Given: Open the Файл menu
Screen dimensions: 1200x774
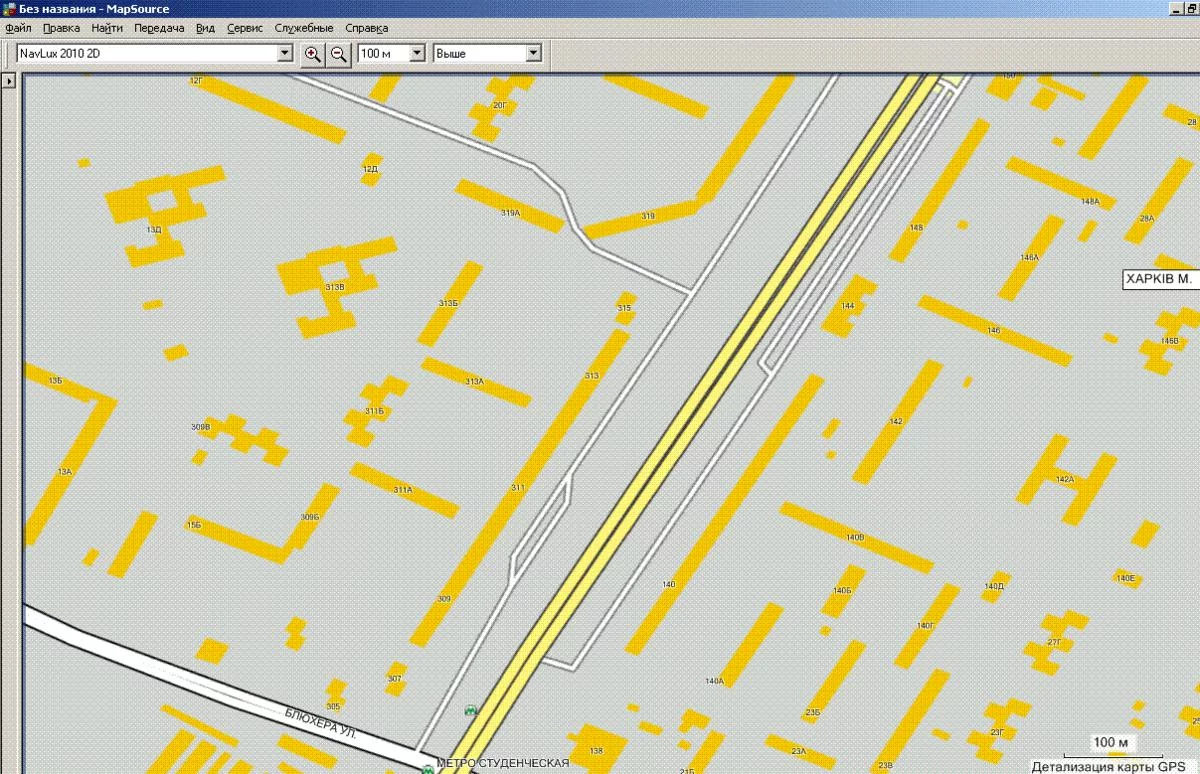Looking at the screenshot, I should [x=18, y=29].
